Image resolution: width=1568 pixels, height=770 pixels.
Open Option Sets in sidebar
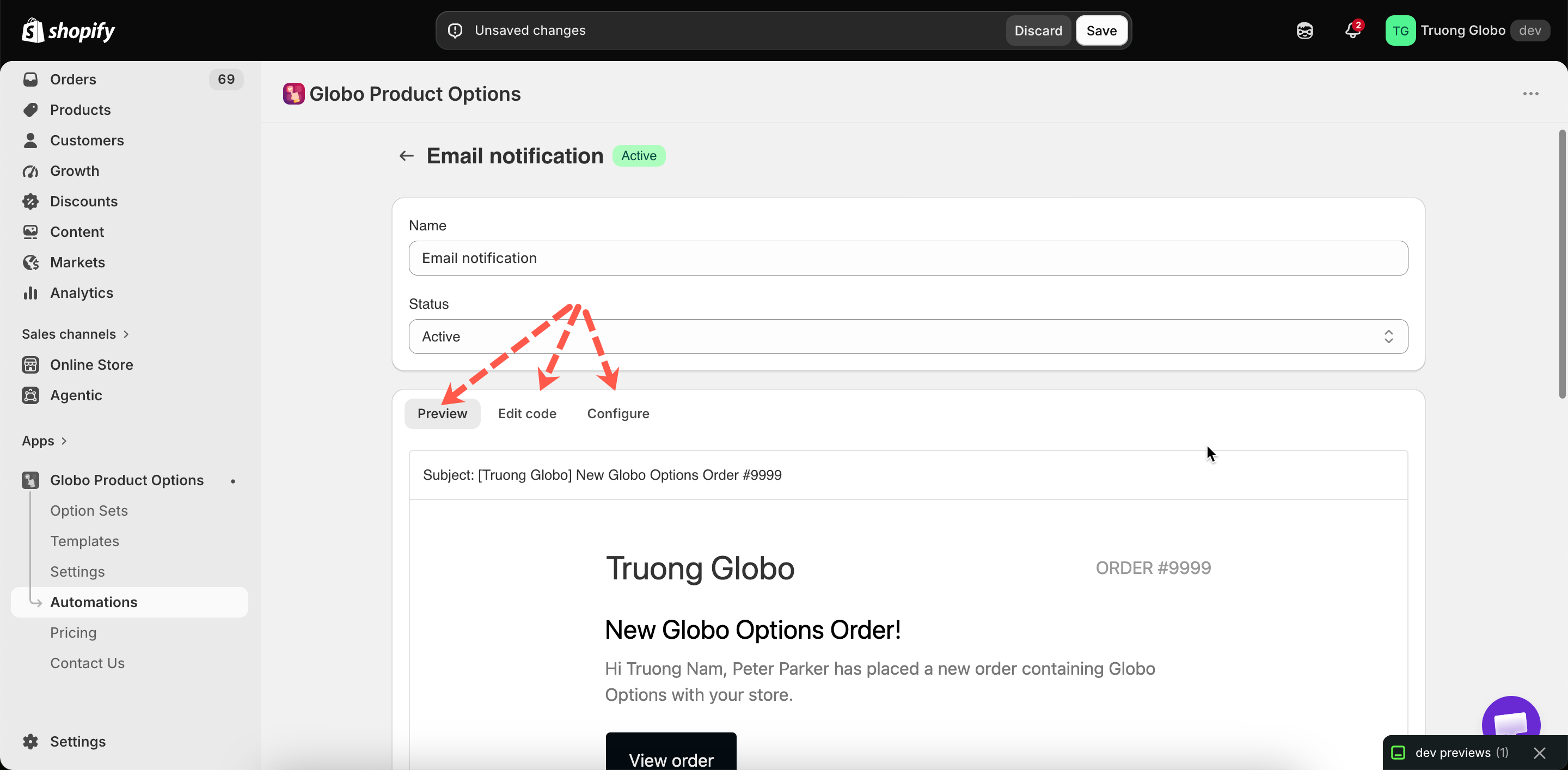(x=89, y=511)
